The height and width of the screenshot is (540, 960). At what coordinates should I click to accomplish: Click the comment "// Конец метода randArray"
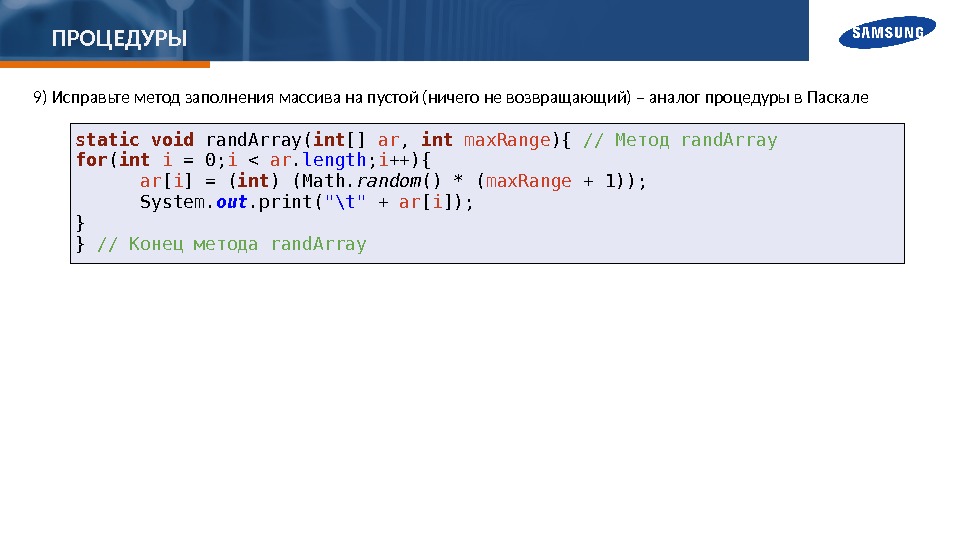[231, 244]
